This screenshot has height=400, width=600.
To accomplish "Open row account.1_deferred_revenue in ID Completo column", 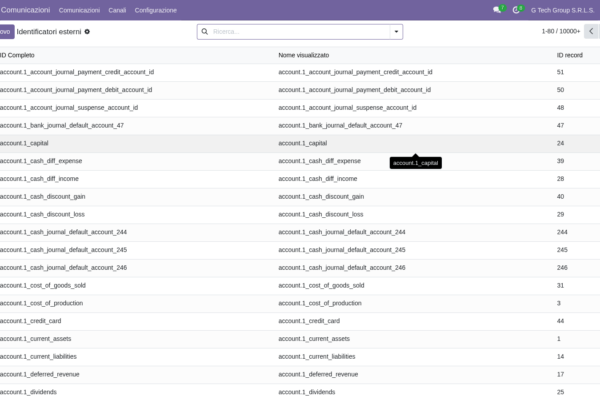I will coord(40,374).
